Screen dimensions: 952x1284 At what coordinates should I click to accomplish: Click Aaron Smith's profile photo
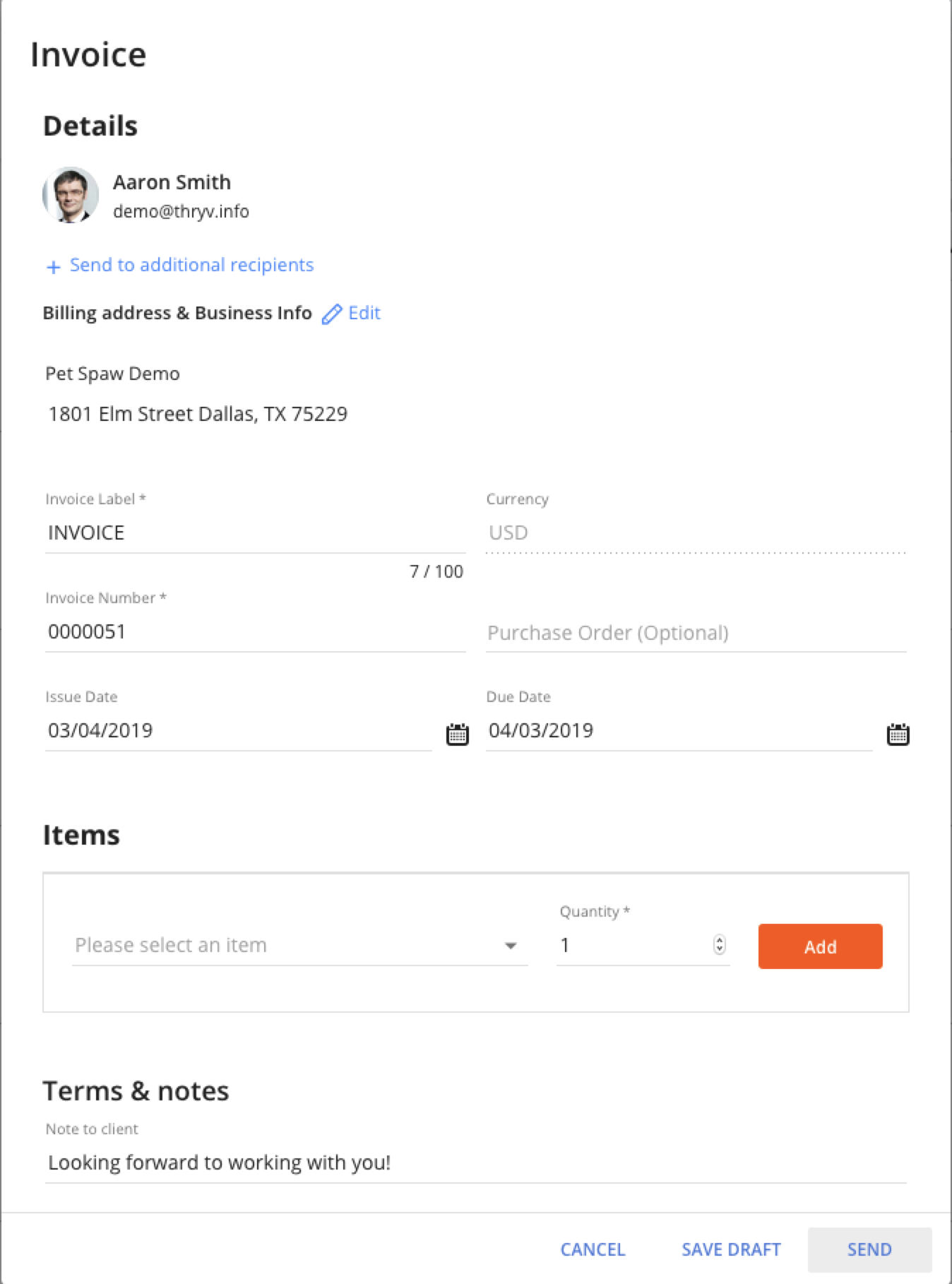71,195
